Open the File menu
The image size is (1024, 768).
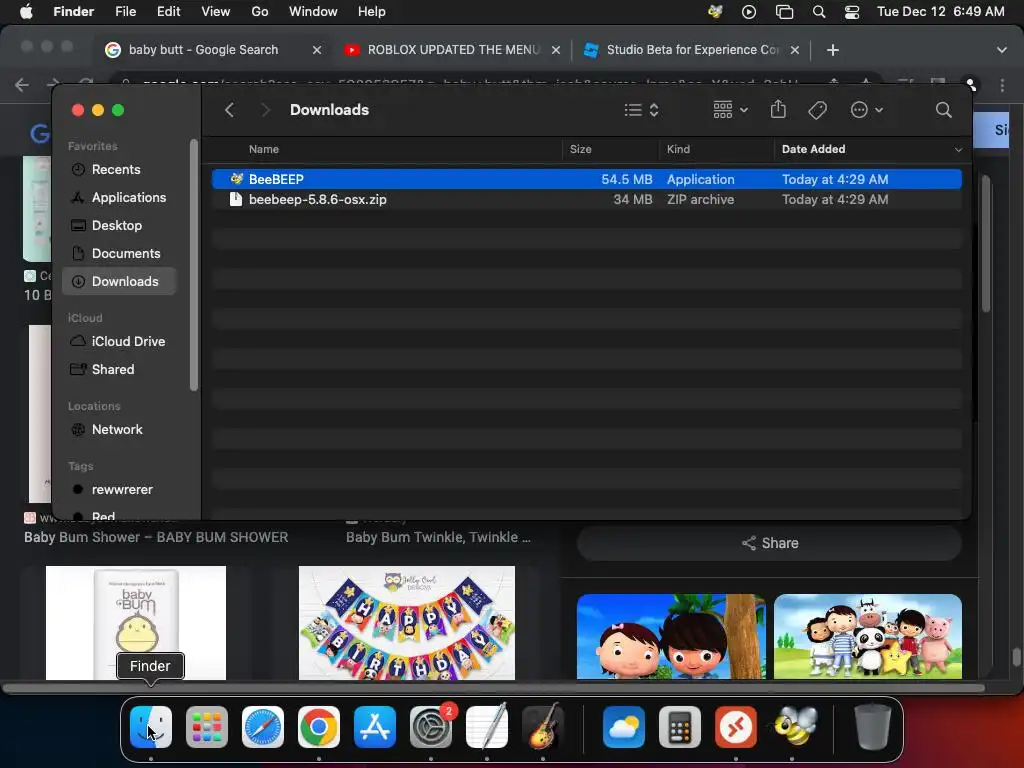125,12
